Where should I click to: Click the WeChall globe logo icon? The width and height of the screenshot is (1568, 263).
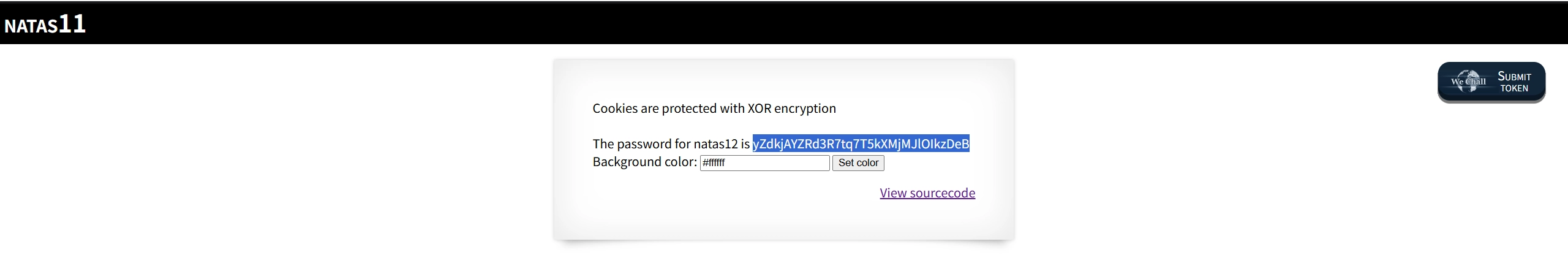[1468, 82]
